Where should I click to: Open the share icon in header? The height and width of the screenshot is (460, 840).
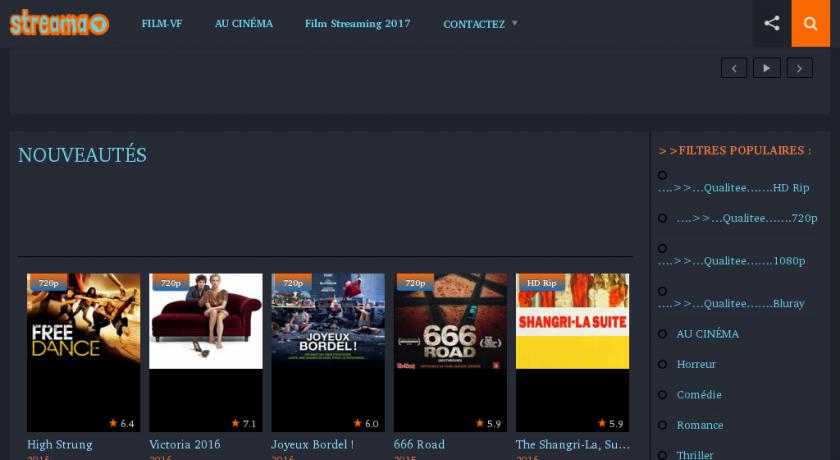(771, 23)
